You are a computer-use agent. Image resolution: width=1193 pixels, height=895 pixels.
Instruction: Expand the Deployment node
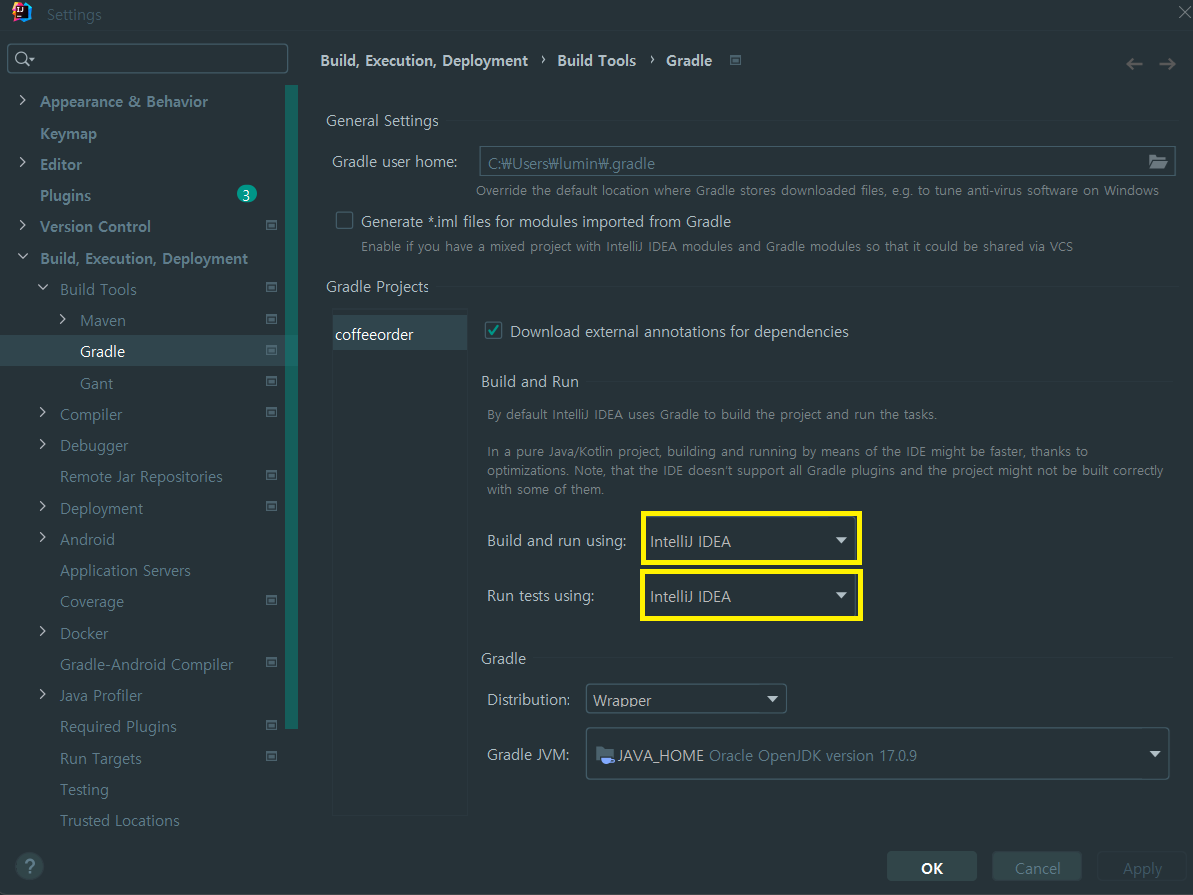tap(43, 507)
